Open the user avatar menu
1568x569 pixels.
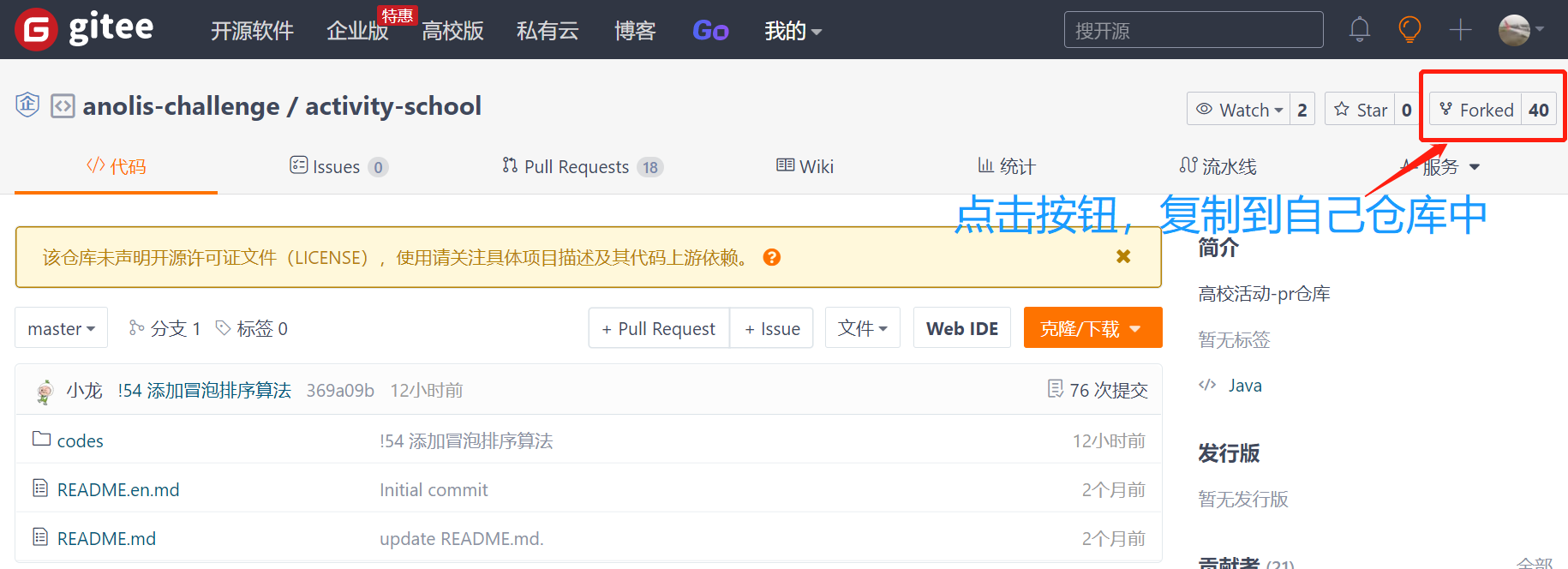[x=1521, y=30]
